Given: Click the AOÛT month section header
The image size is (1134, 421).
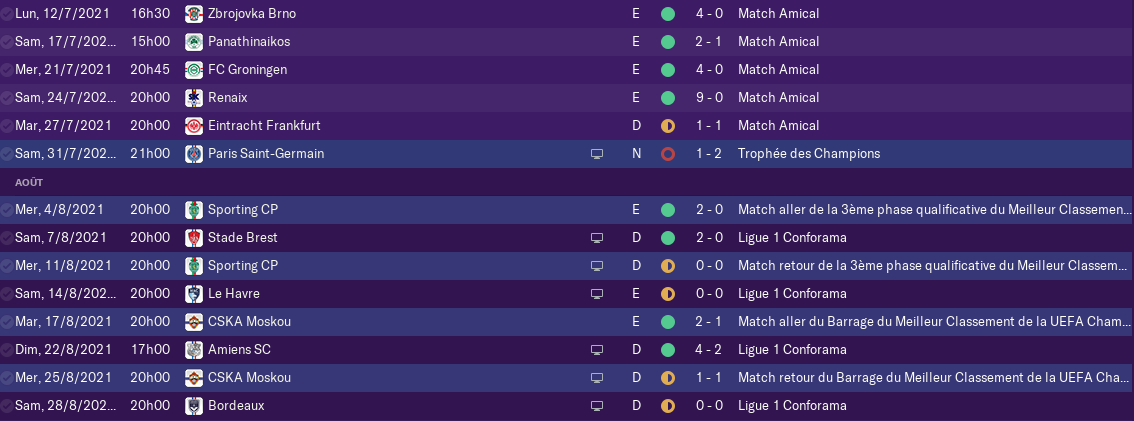Looking at the screenshot, I should (29, 182).
